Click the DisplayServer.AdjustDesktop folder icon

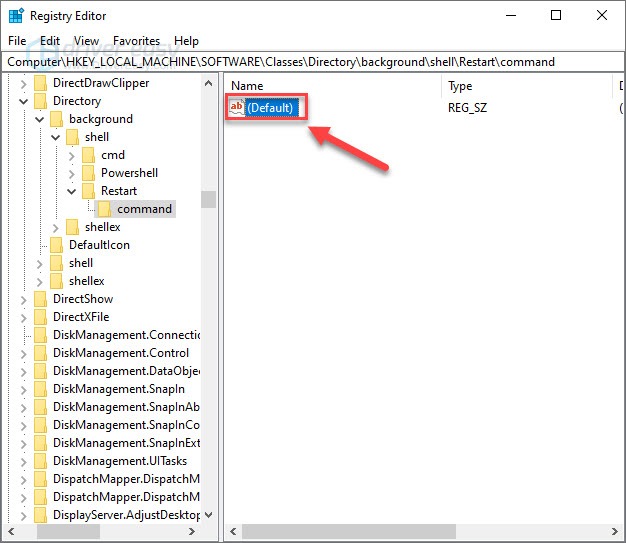tap(40, 515)
